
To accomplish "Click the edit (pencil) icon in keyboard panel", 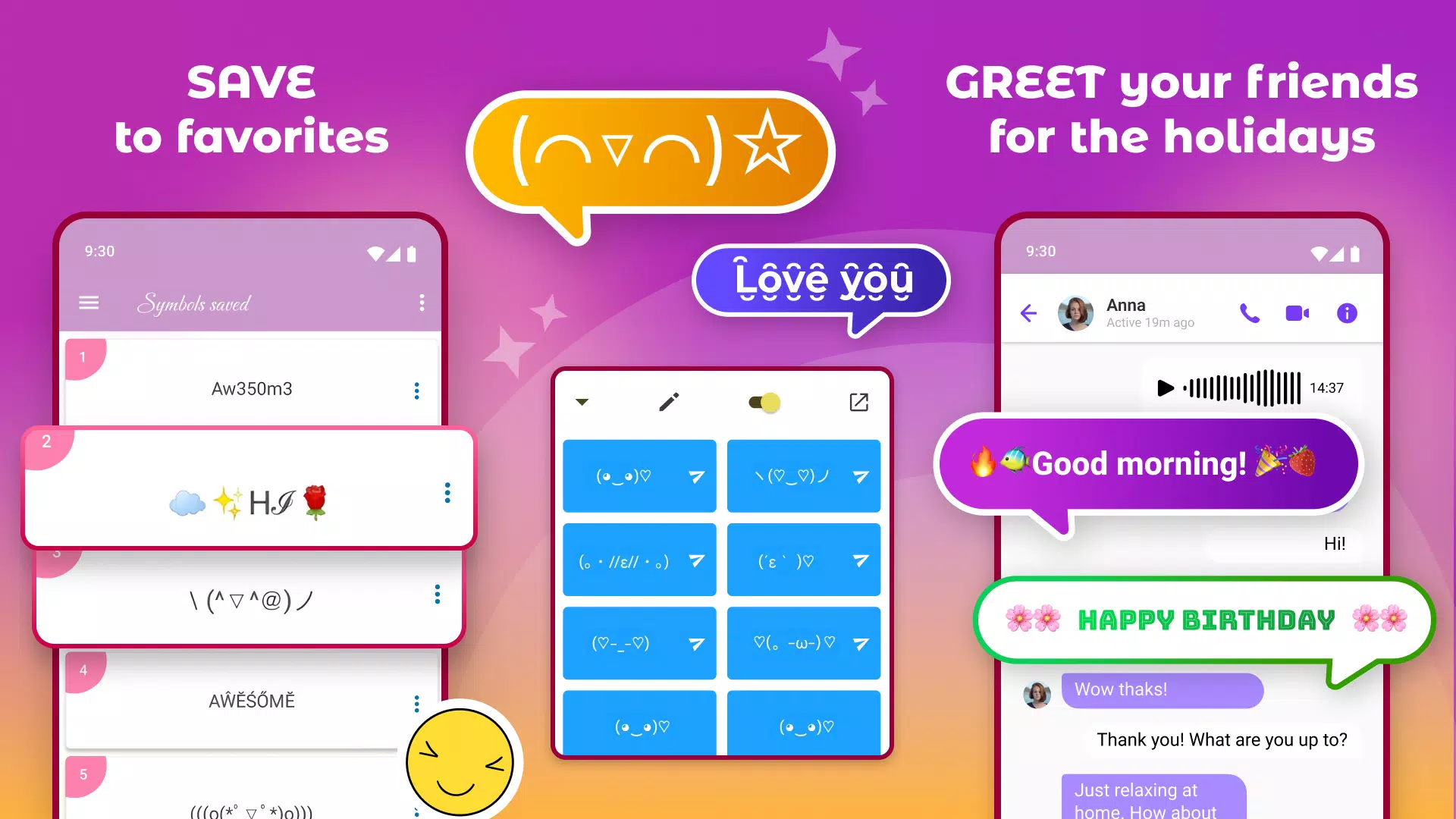I will click(x=669, y=401).
